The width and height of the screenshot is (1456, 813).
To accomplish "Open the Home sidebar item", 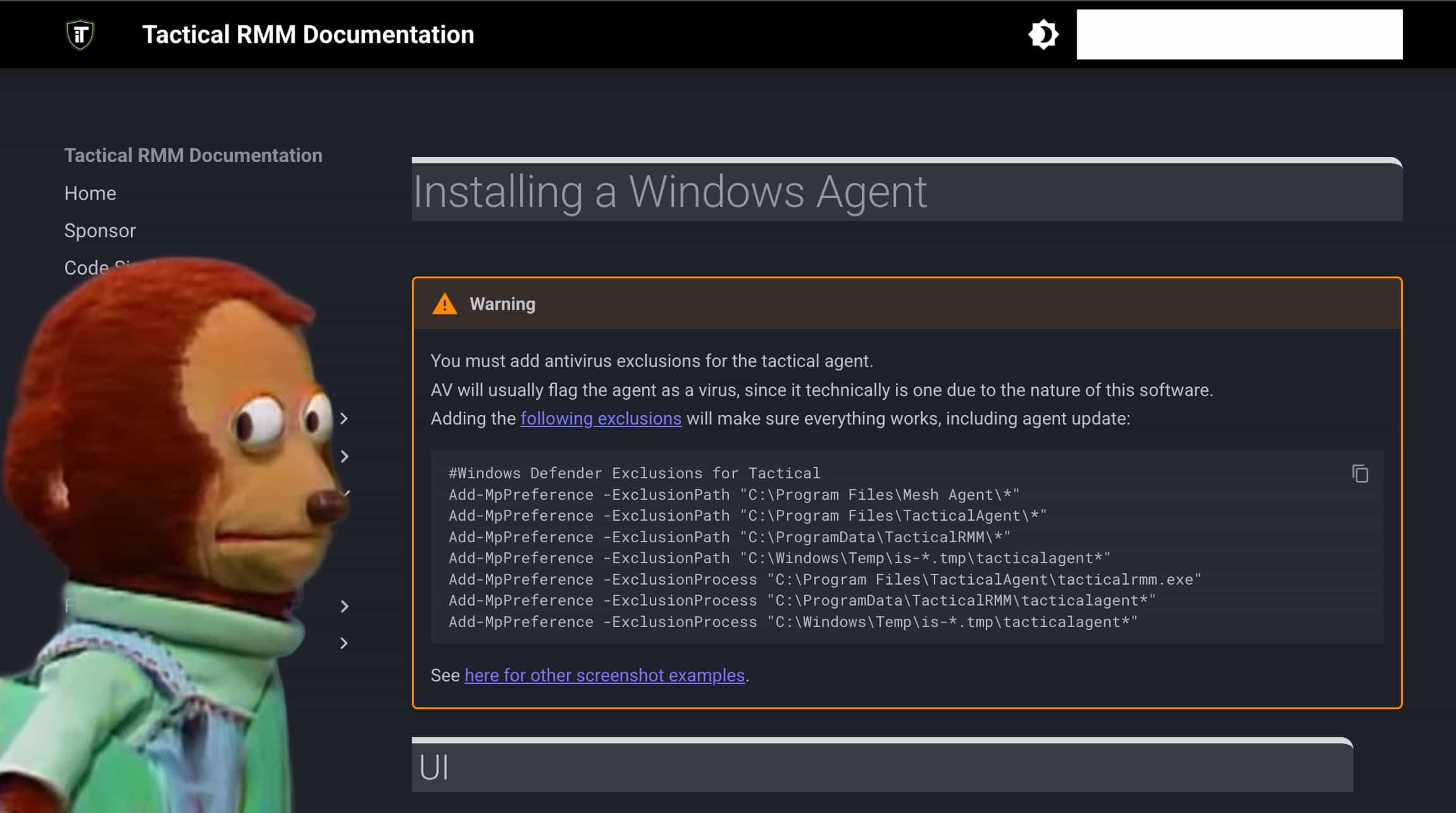I will coord(90,193).
